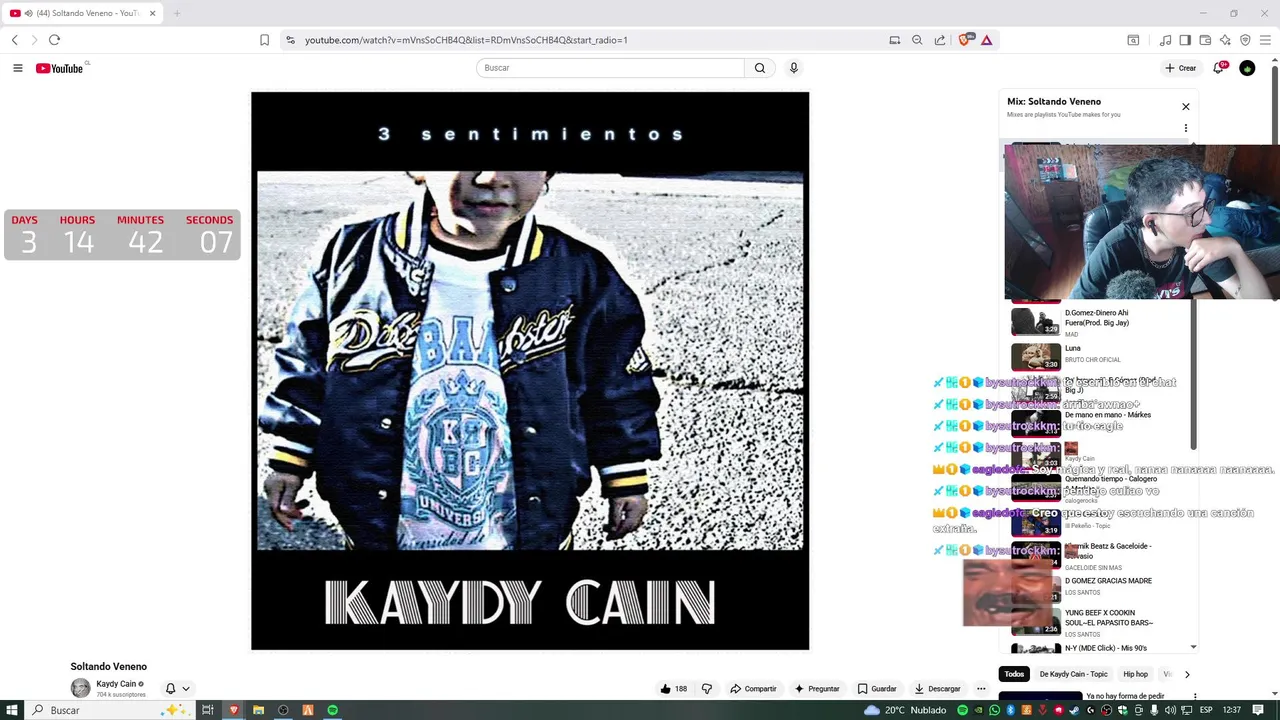Close the Mix: Soltando Veneno playlist panel

click(x=1186, y=107)
